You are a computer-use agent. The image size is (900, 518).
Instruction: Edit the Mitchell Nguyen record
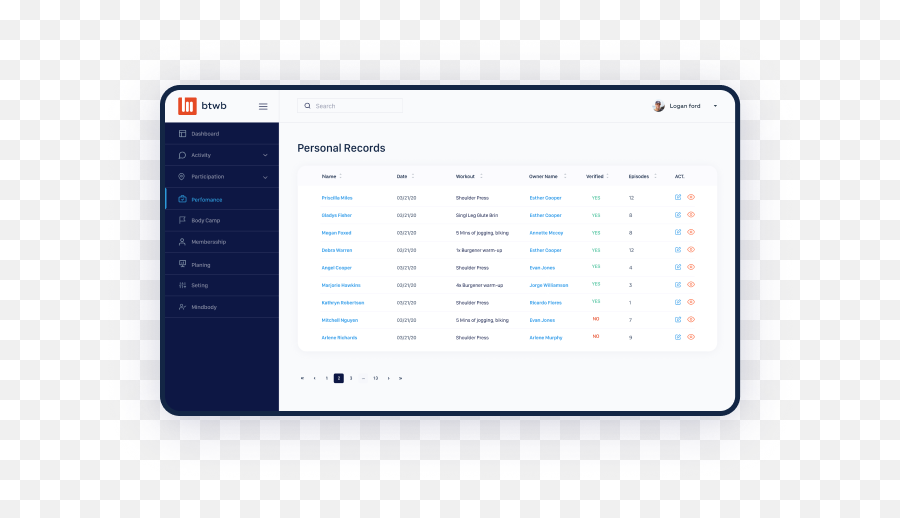pos(678,320)
